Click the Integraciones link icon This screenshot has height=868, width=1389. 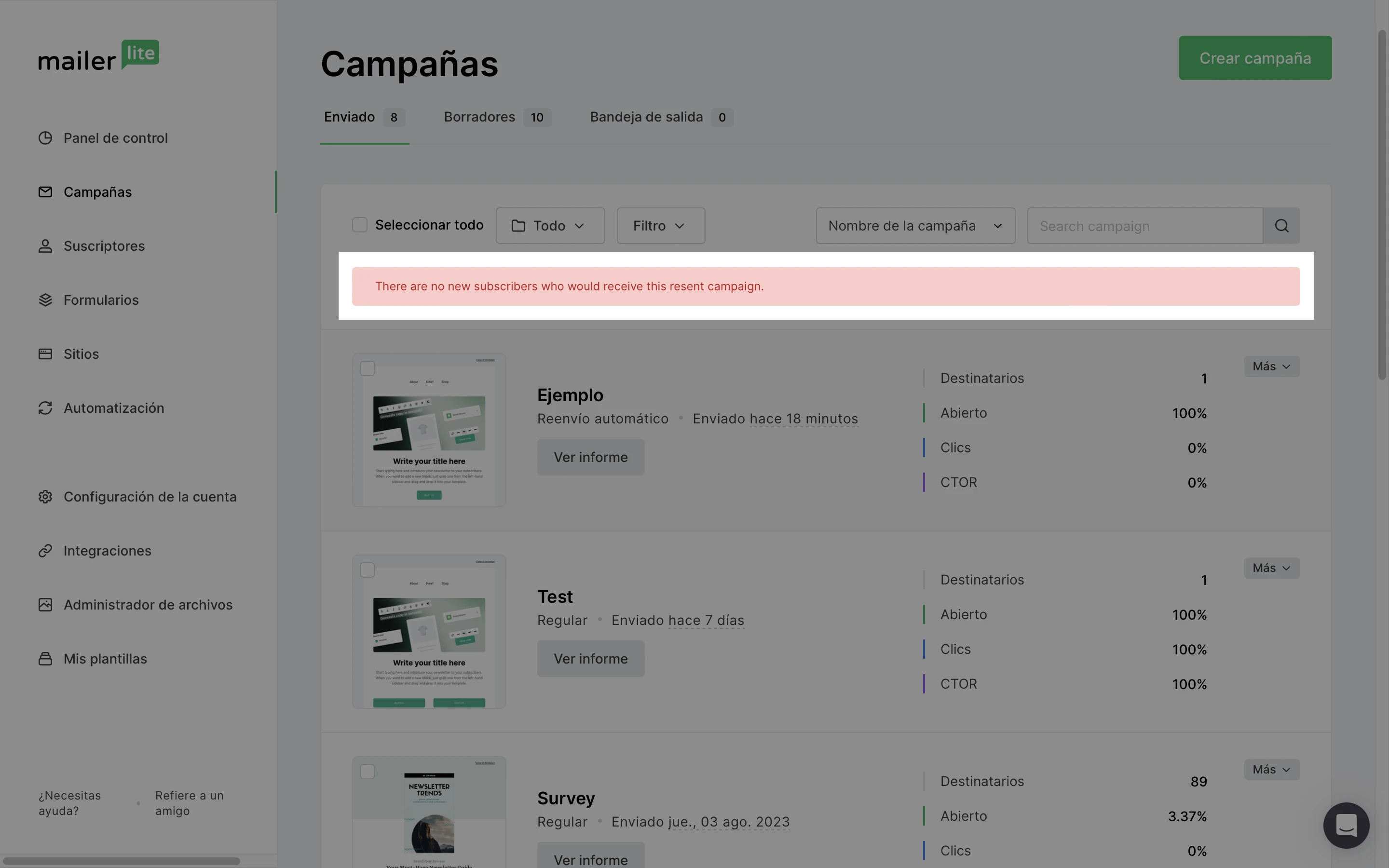[x=45, y=551]
